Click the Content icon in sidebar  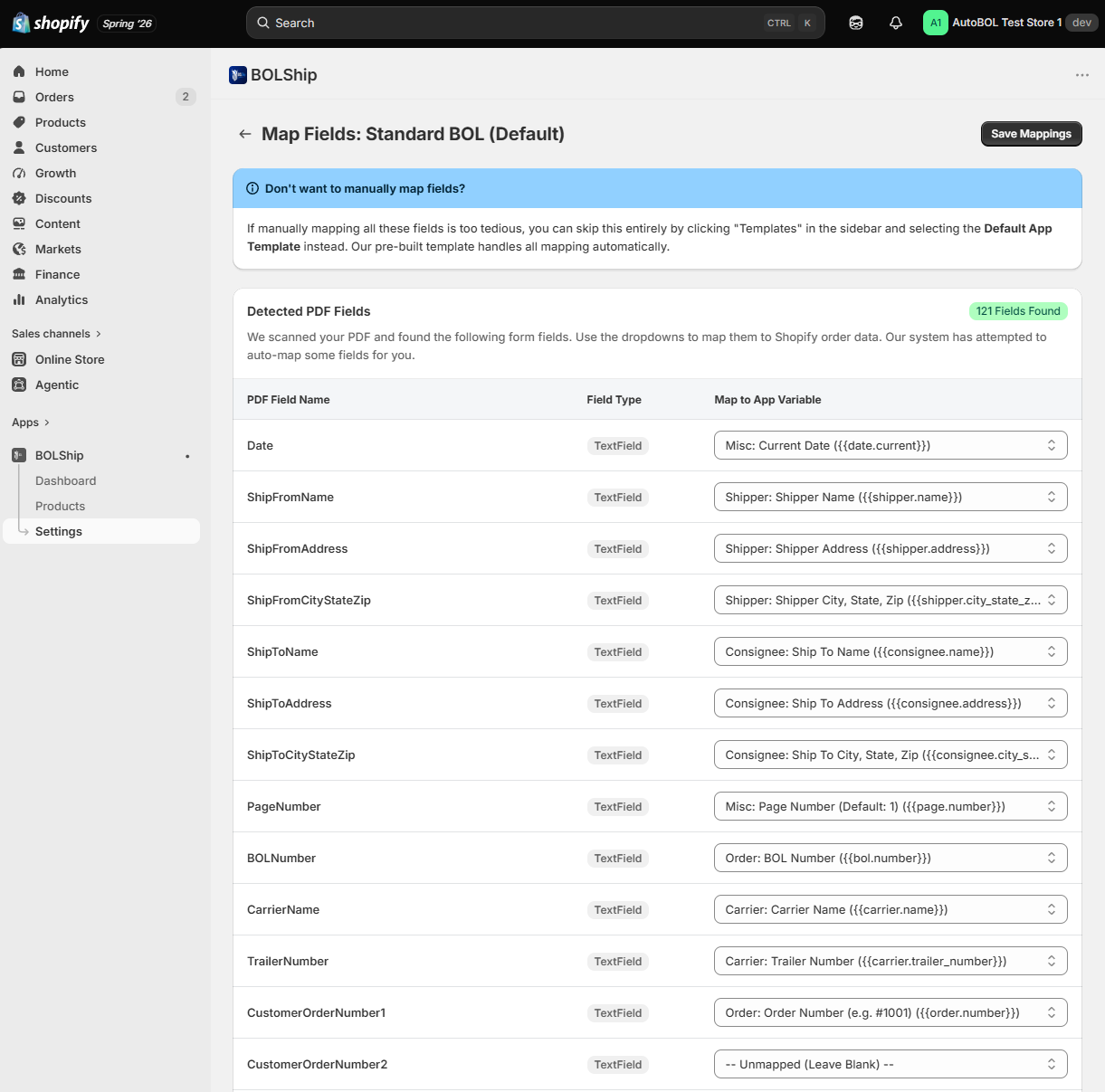19,223
